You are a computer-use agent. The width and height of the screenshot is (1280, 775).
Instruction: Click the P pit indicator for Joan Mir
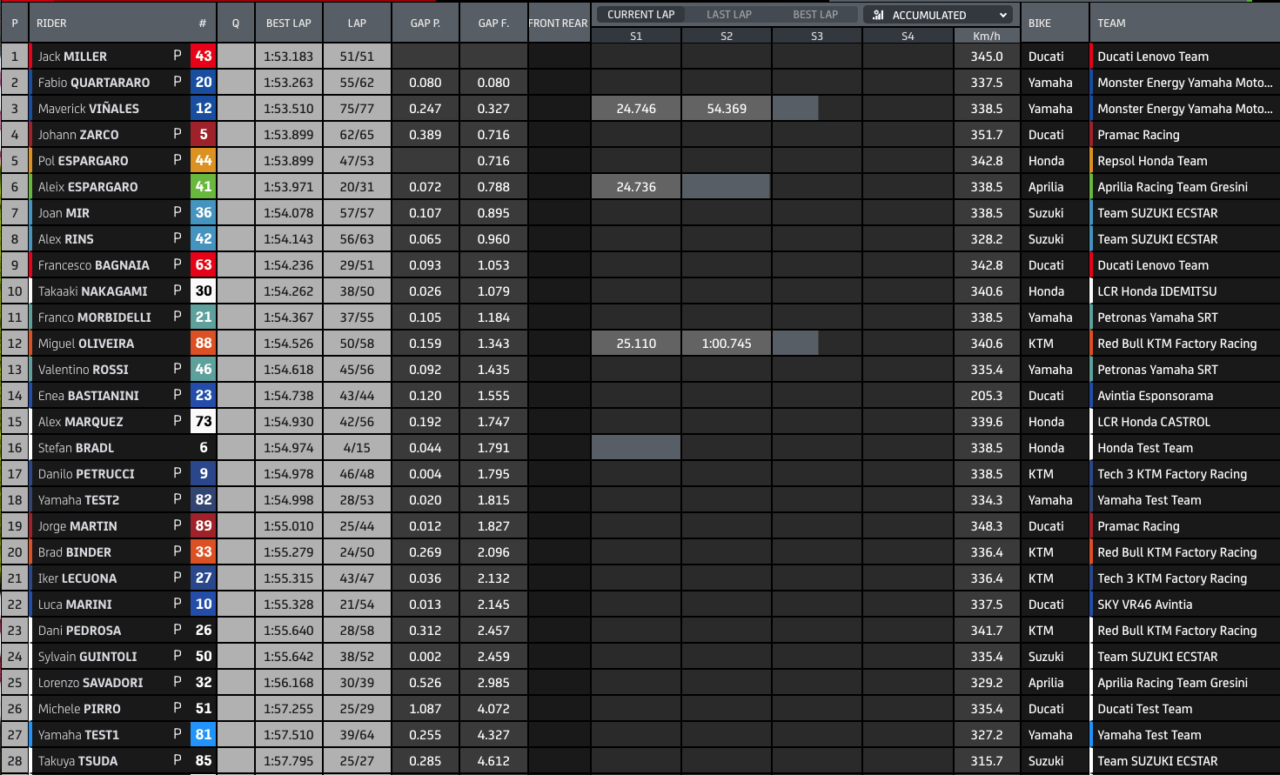(x=177, y=212)
